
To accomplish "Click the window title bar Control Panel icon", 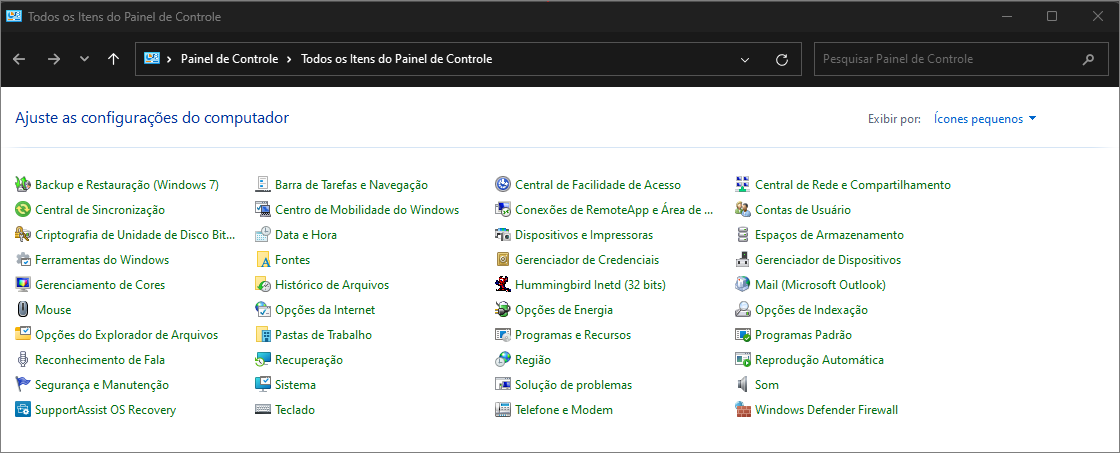I will point(13,16).
